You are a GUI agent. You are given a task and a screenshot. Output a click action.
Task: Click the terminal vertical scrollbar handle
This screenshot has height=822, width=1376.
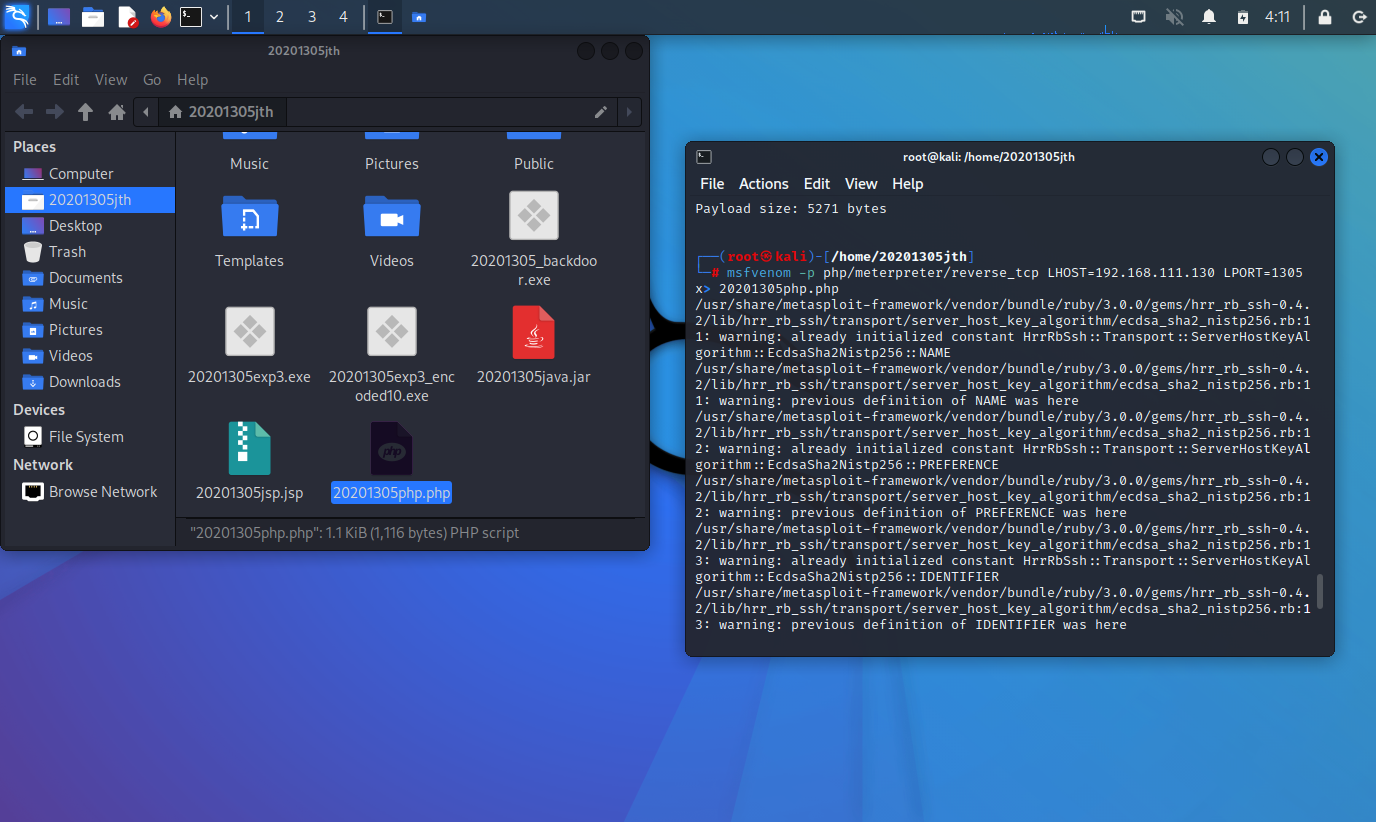pyautogui.click(x=1320, y=591)
